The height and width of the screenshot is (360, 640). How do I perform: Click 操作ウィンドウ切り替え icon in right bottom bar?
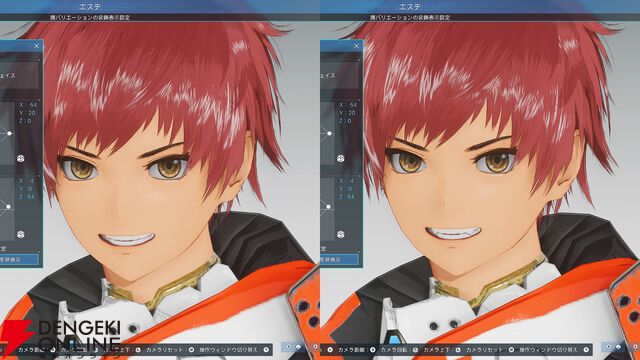click(586, 349)
